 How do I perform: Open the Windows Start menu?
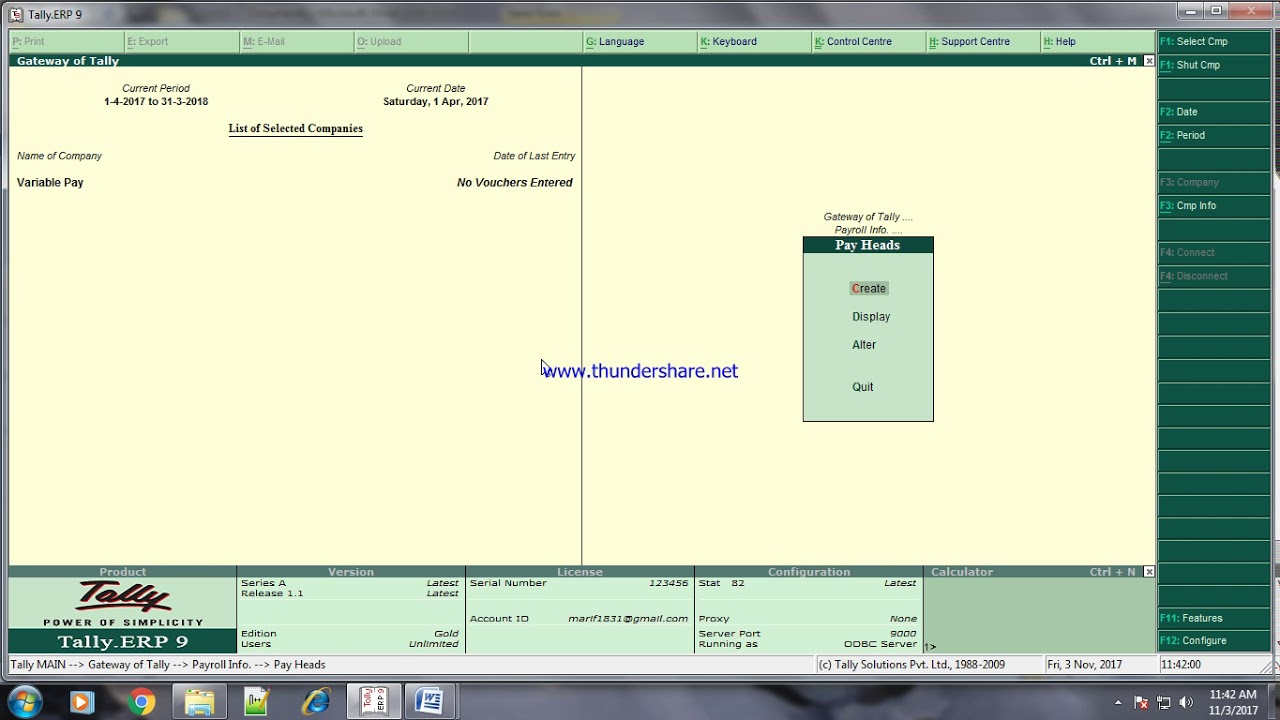[25, 702]
